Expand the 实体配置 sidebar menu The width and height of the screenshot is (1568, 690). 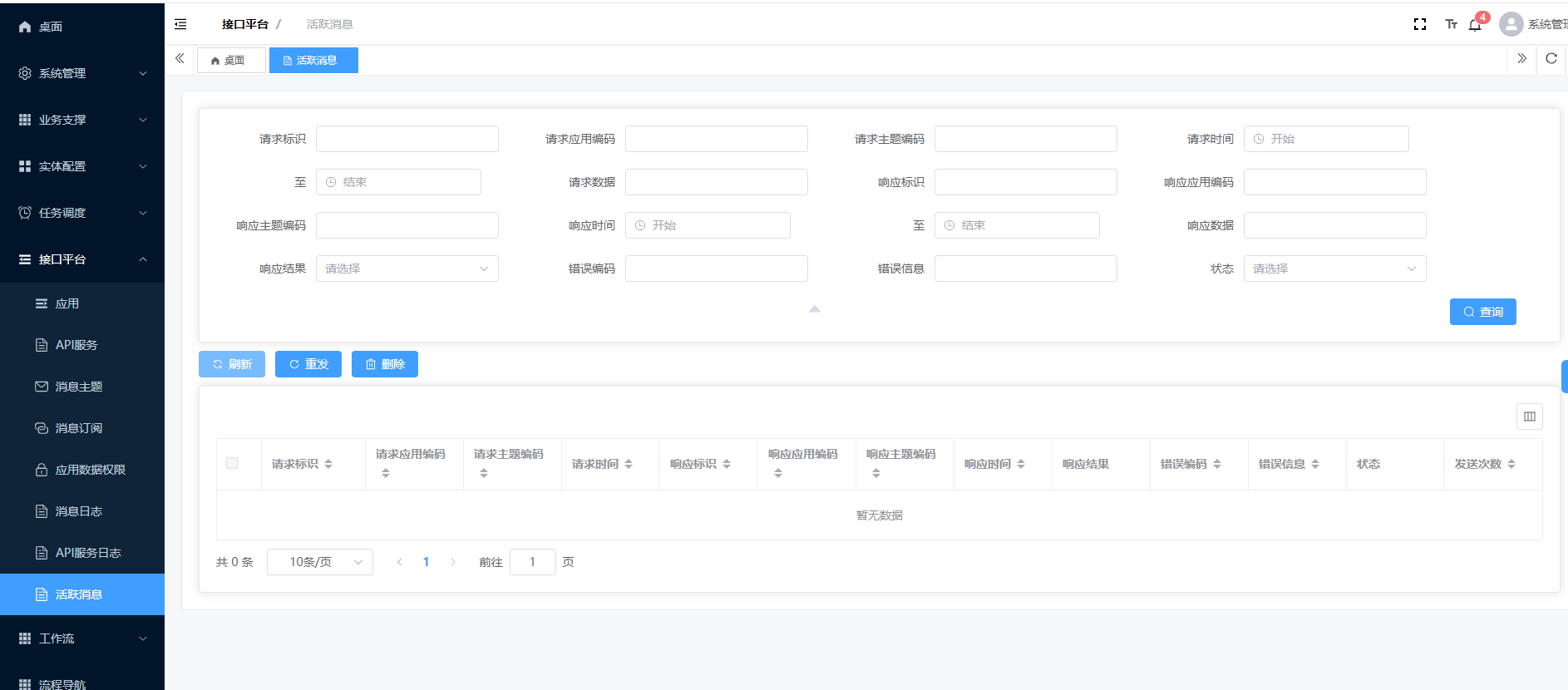click(82, 166)
